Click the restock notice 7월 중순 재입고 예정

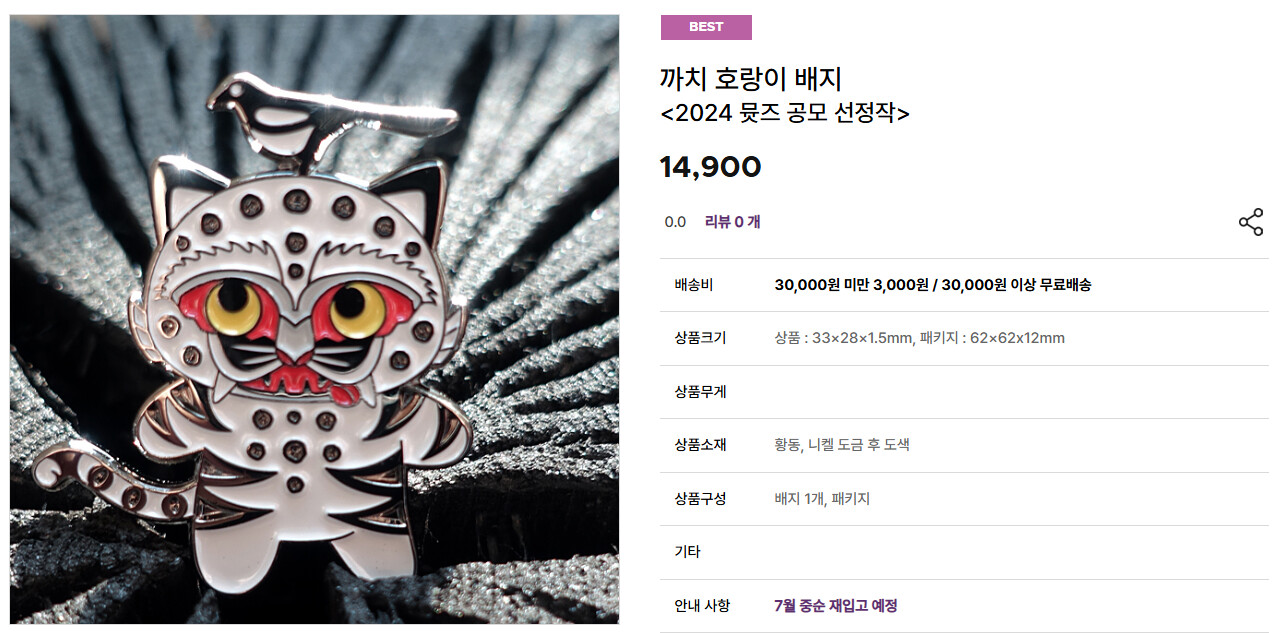pos(836,606)
